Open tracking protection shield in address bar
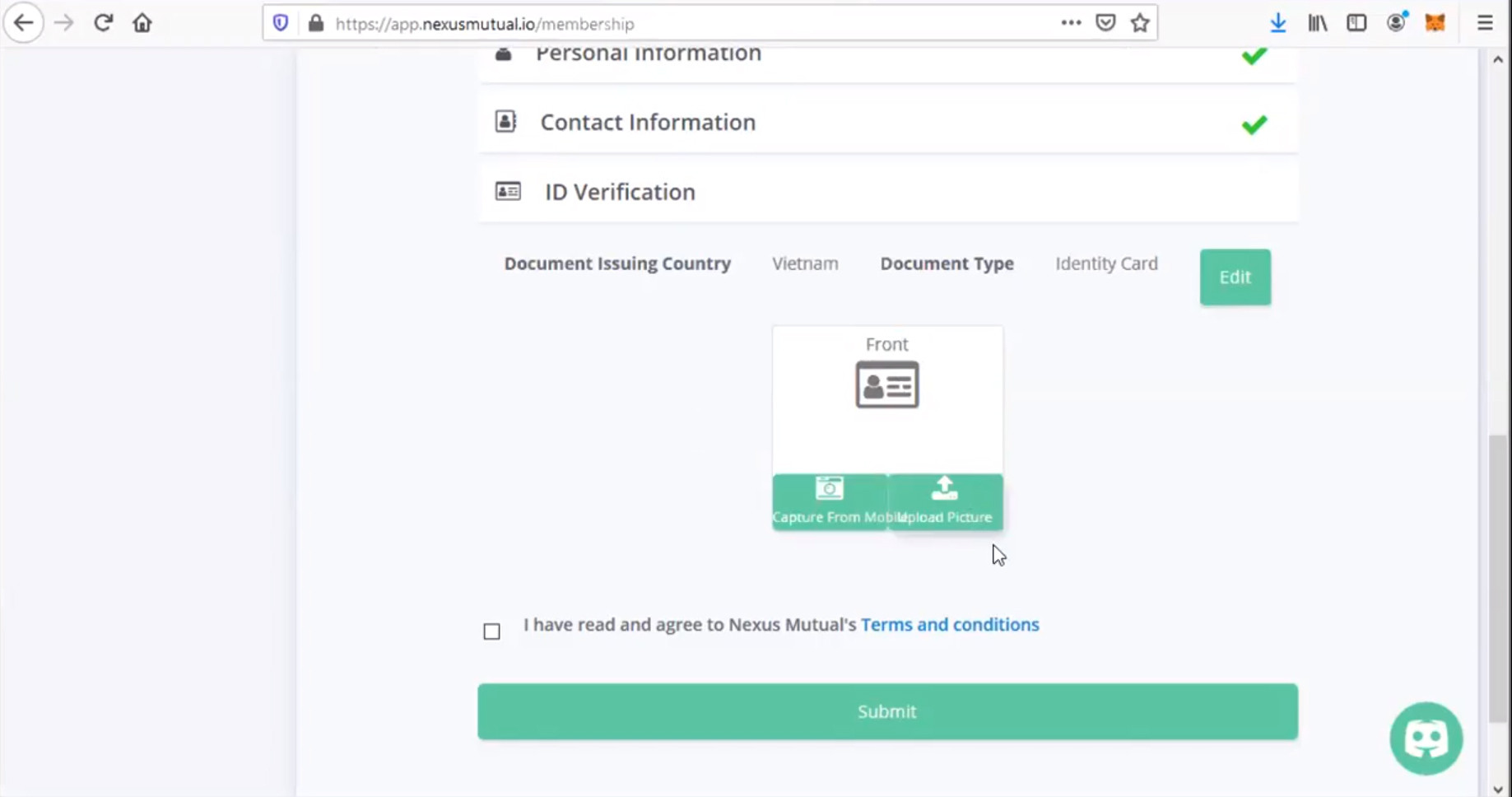1512x797 pixels. coord(281,23)
